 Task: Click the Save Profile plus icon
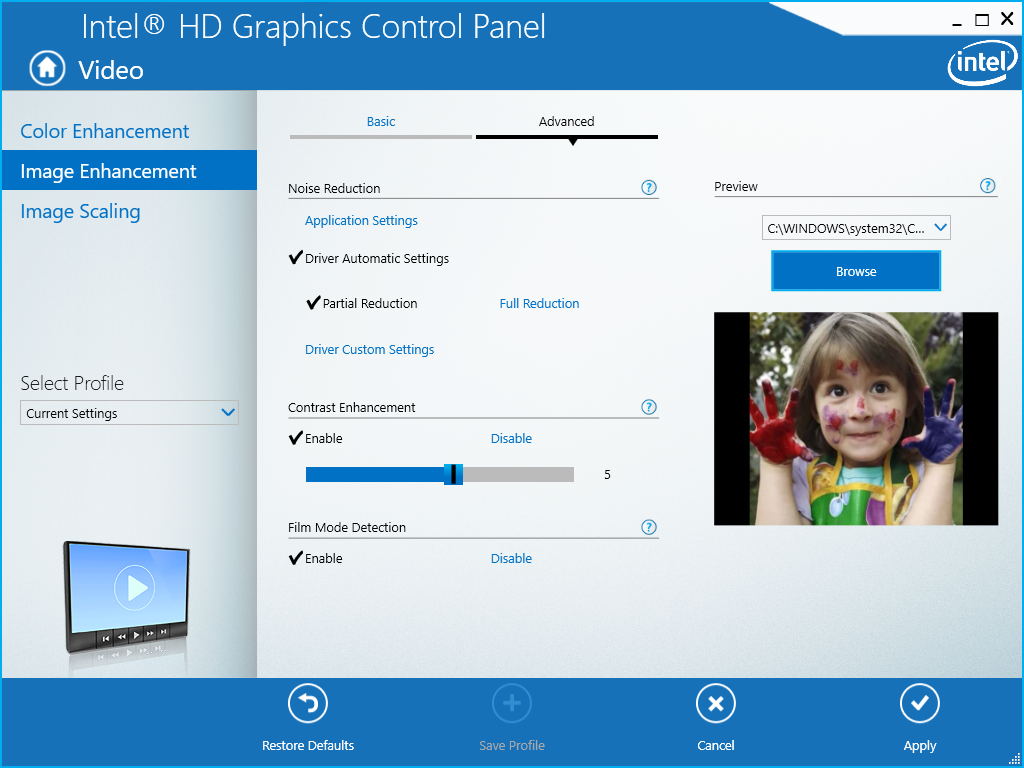click(512, 704)
